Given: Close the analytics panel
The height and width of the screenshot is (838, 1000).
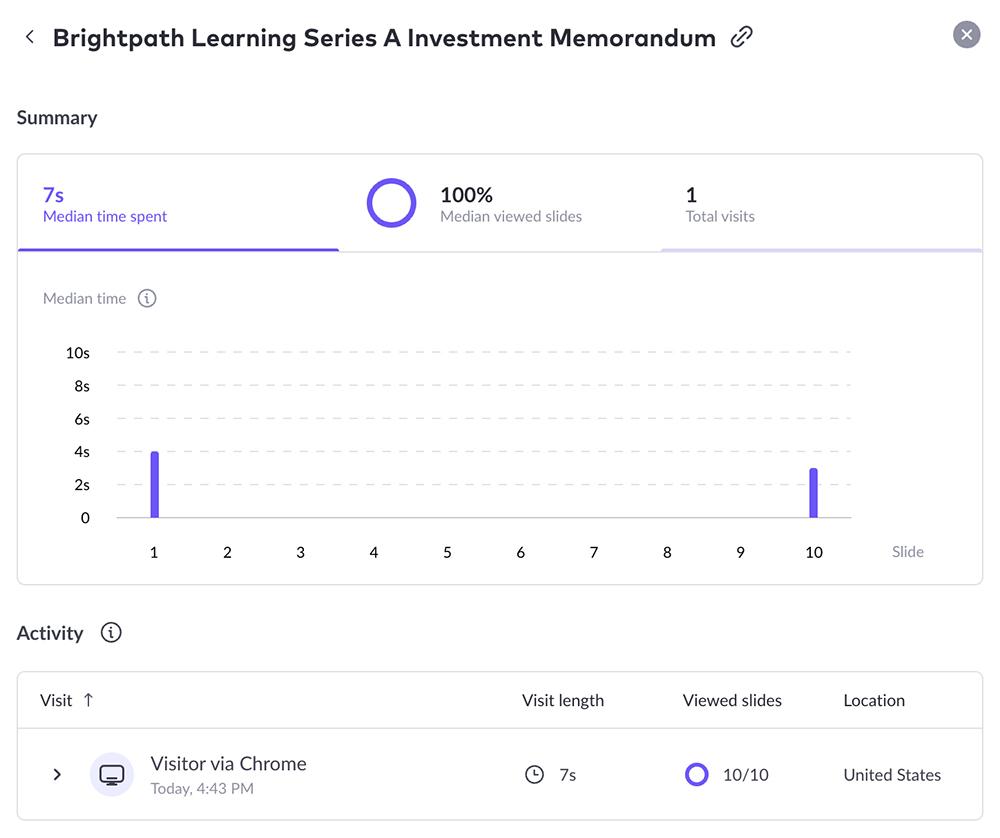Looking at the screenshot, I should pos(966,34).
